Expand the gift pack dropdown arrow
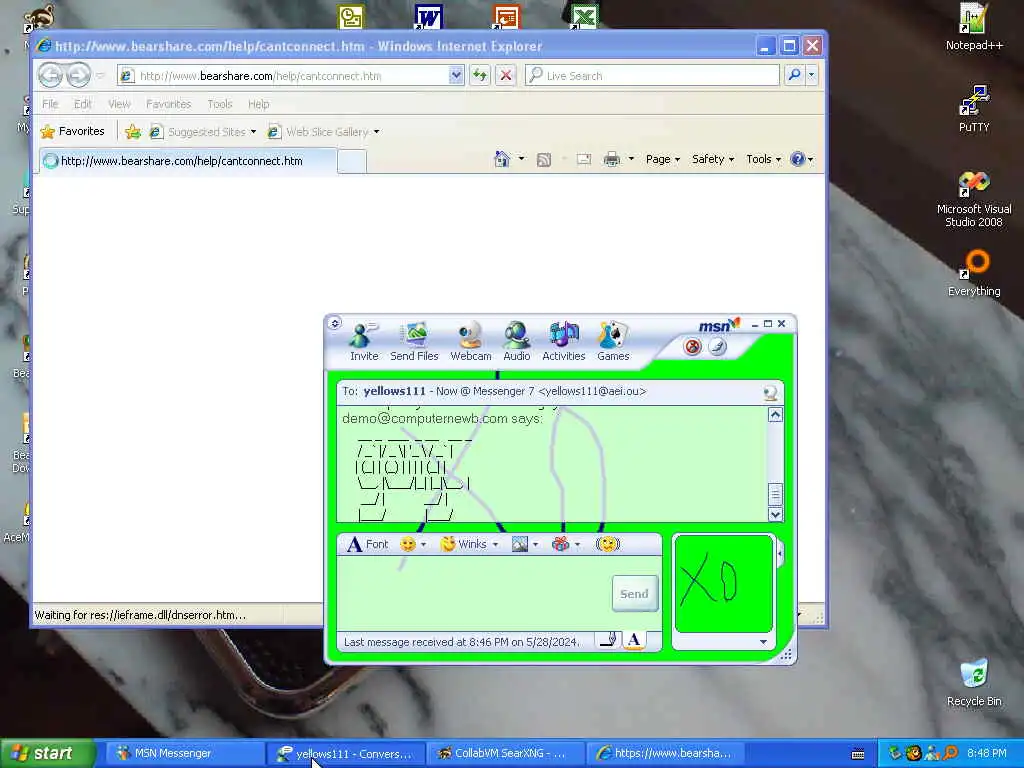The height and width of the screenshot is (768, 1024). [577, 545]
